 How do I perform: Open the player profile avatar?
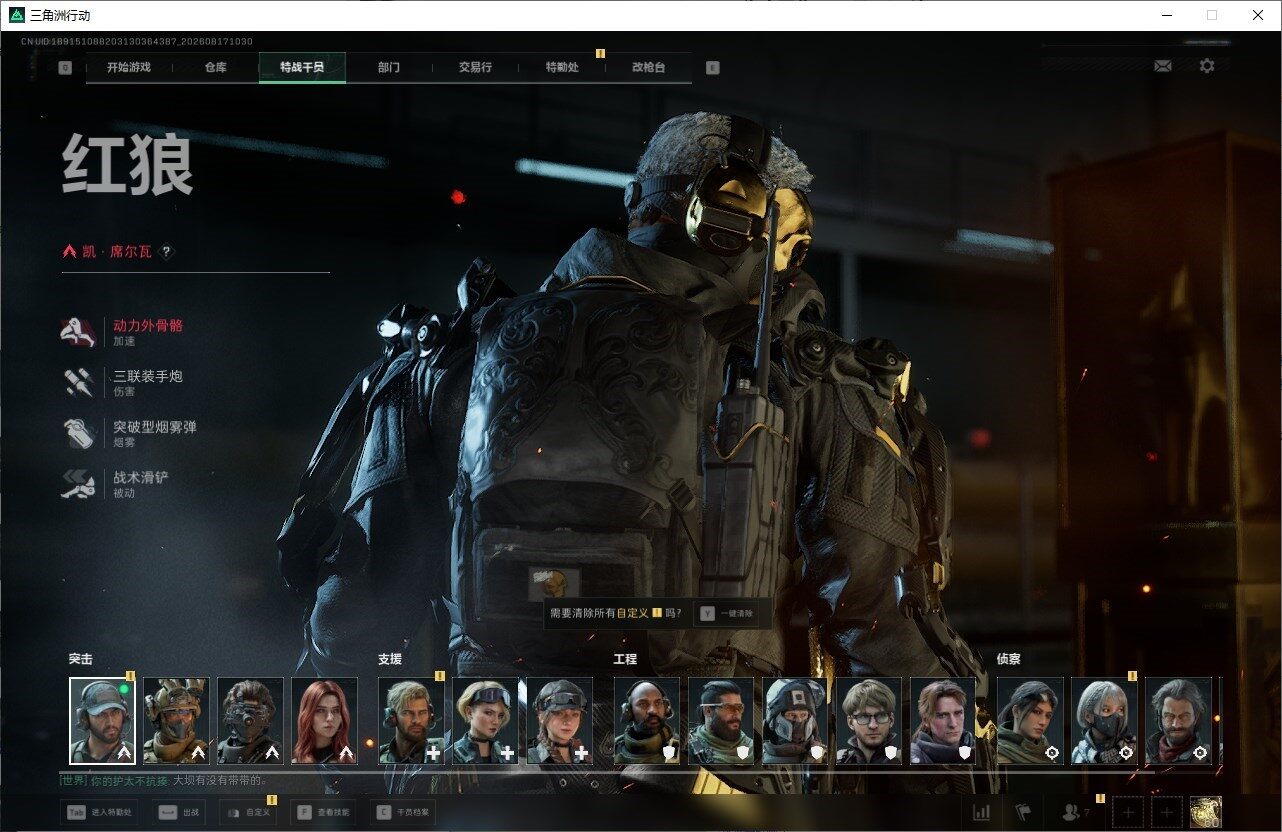click(x=1206, y=813)
